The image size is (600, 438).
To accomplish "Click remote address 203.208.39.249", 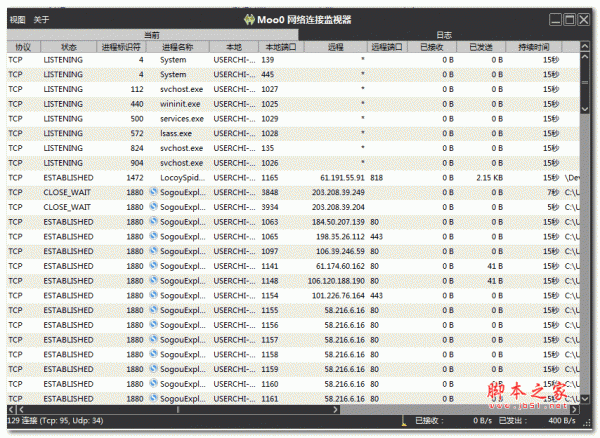I will [x=338, y=192].
